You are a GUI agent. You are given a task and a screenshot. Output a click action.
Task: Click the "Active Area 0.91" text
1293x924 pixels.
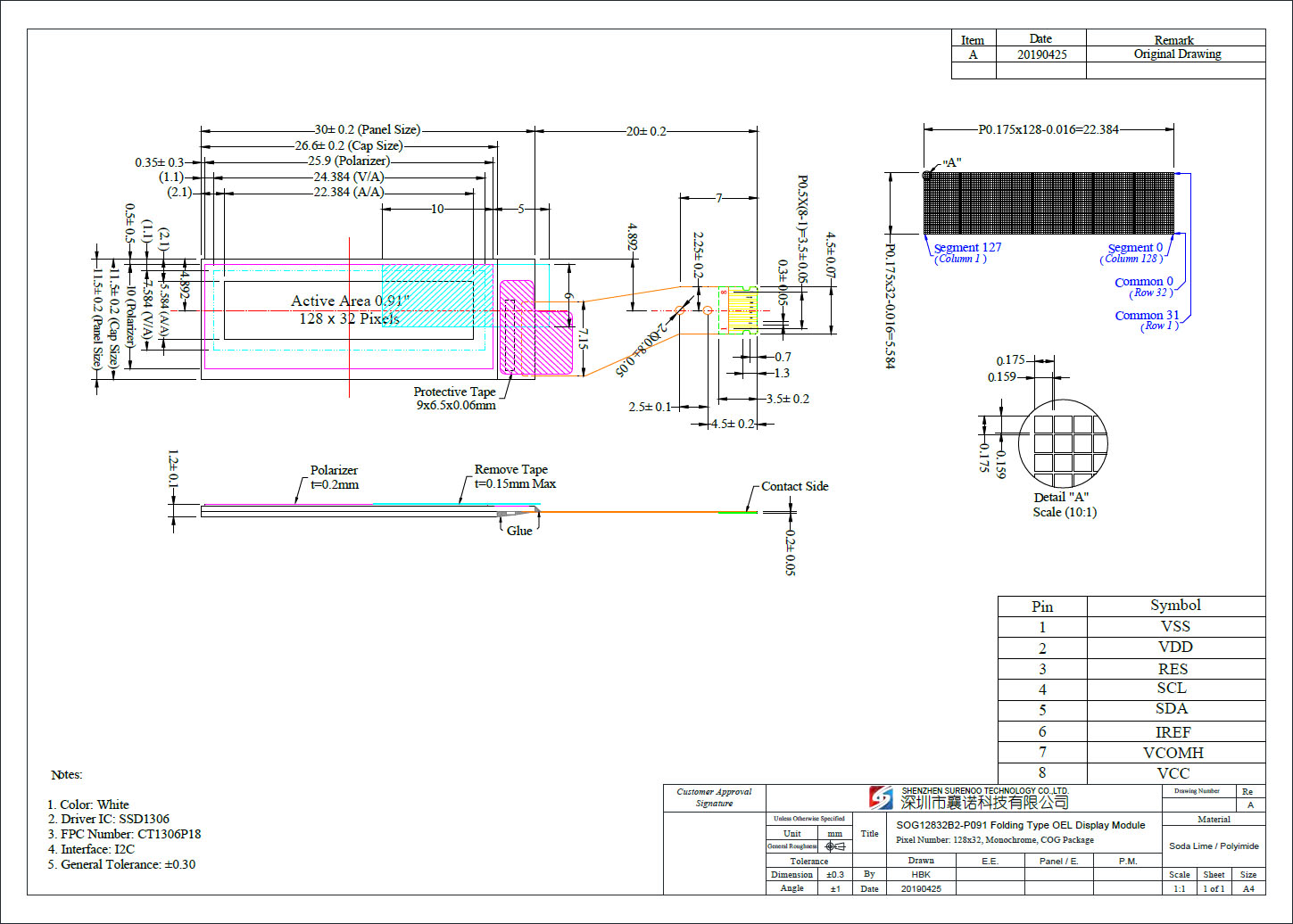click(x=349, y=301)
